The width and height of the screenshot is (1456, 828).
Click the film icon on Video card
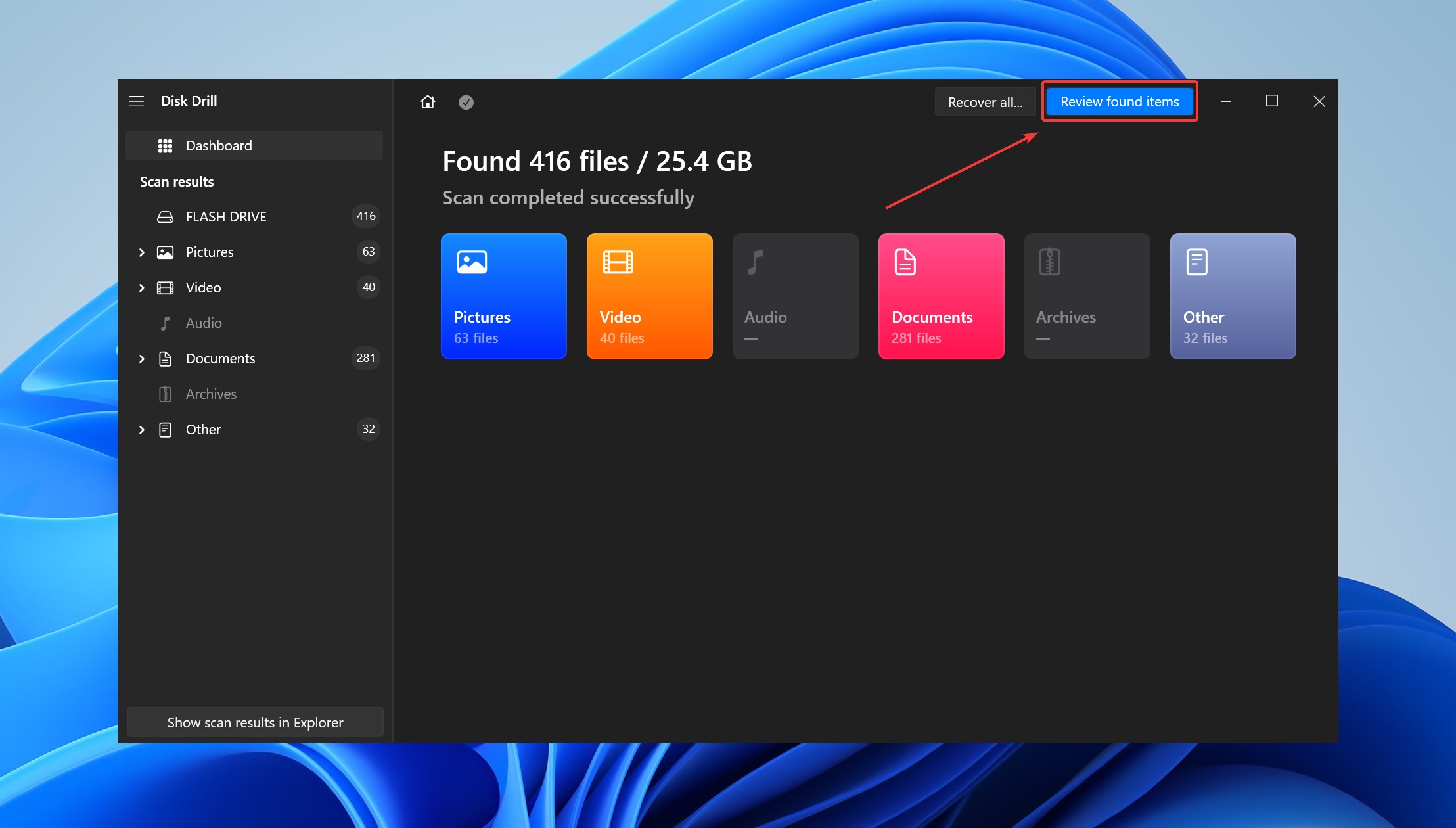pos(618,262)
